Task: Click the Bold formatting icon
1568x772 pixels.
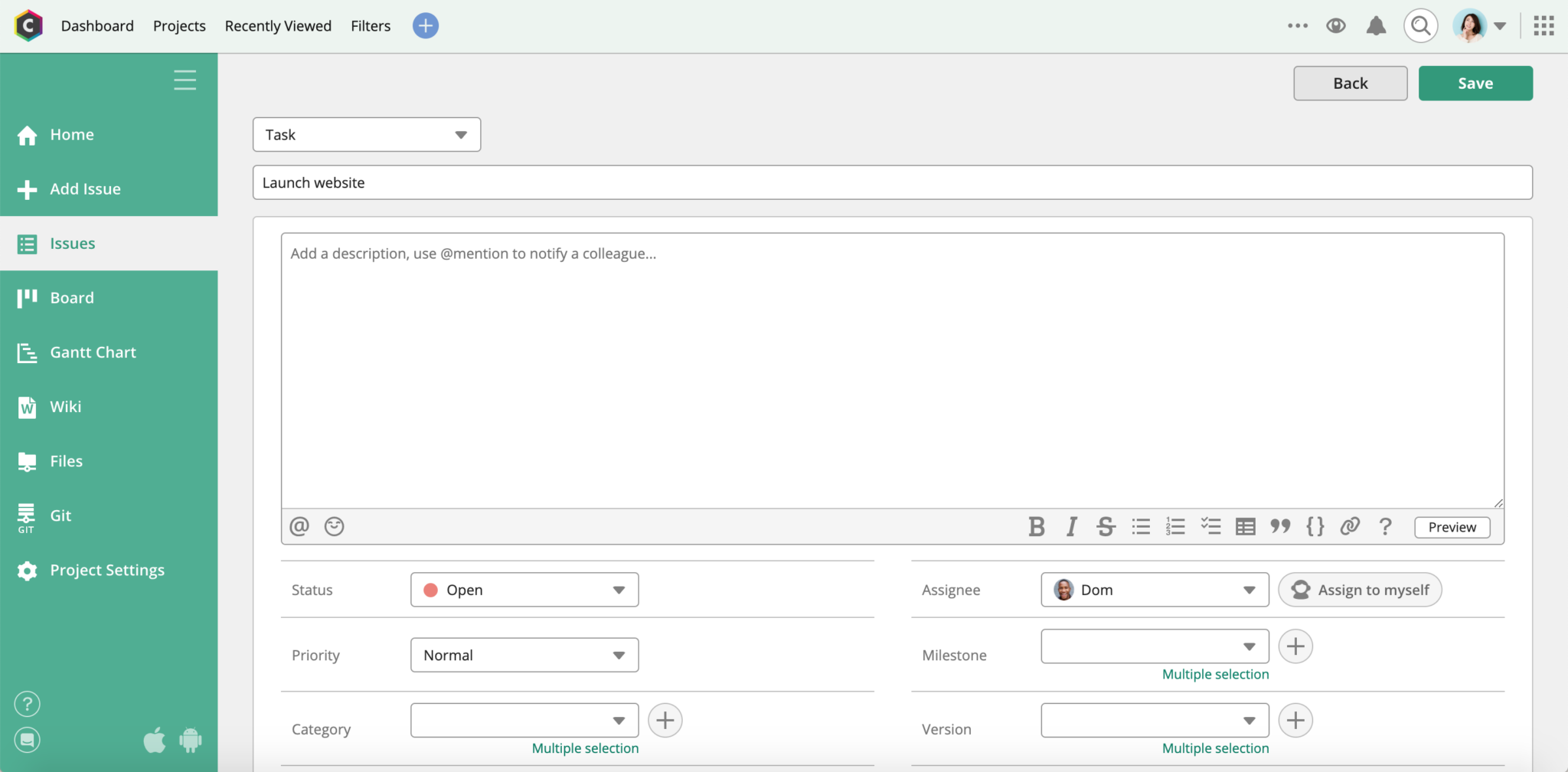Action: click(x=1037, y=527)
